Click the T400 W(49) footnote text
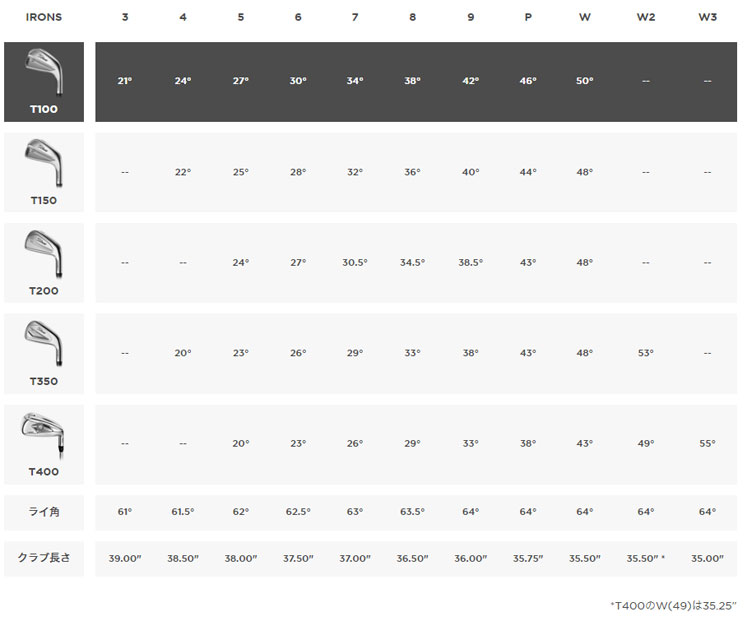This screenshot has width=750, height=636. (675, 605)
